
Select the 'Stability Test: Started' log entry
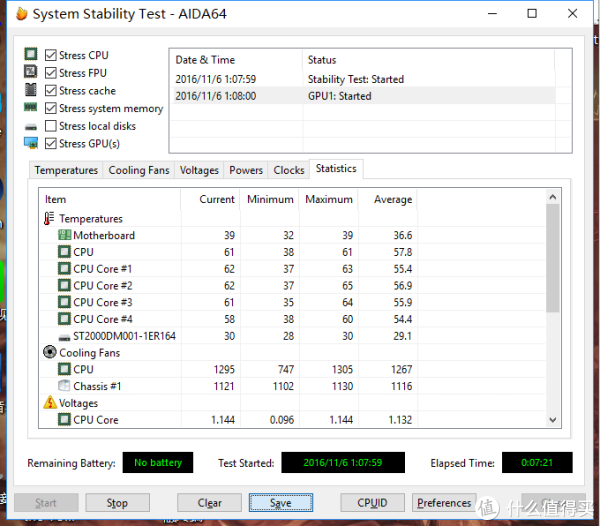(363, 79)
